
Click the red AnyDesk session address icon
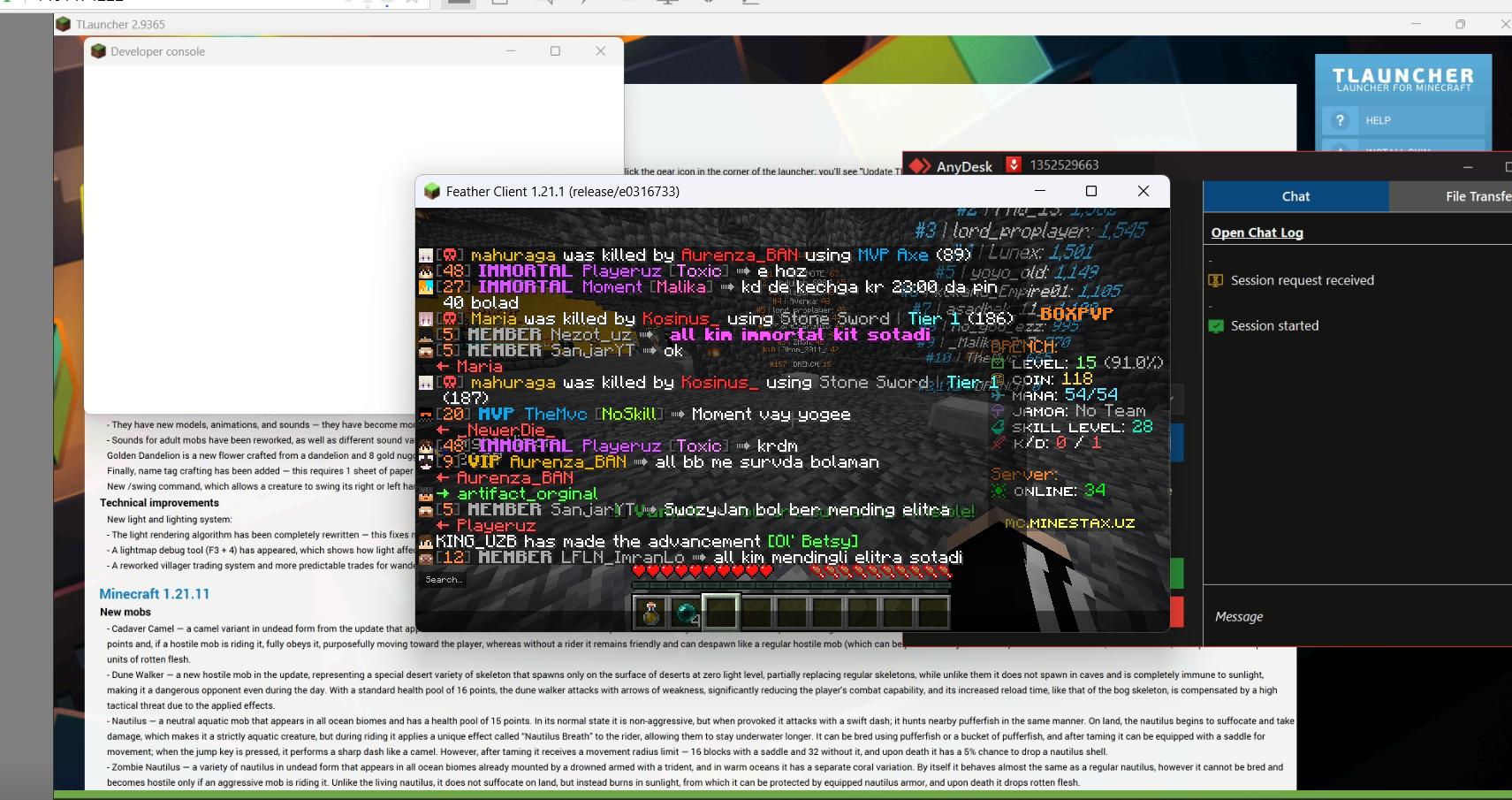[1014, 164]
